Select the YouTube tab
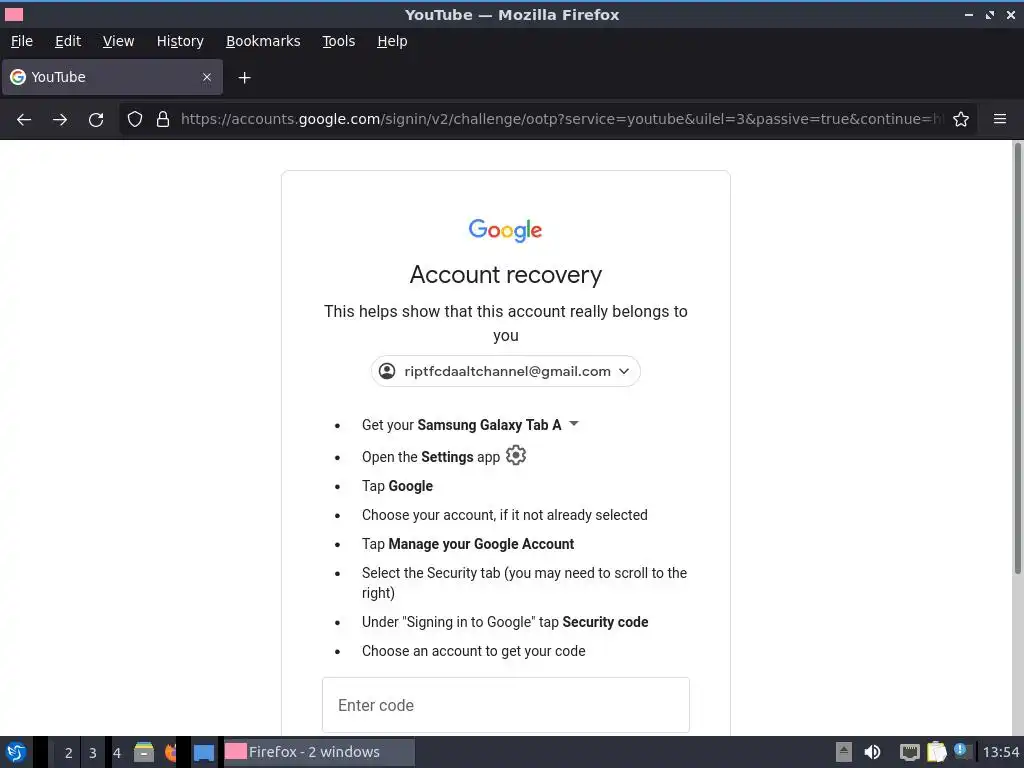Image resolution: width=1024 pixels, height=768 pixels. point(112,77)
